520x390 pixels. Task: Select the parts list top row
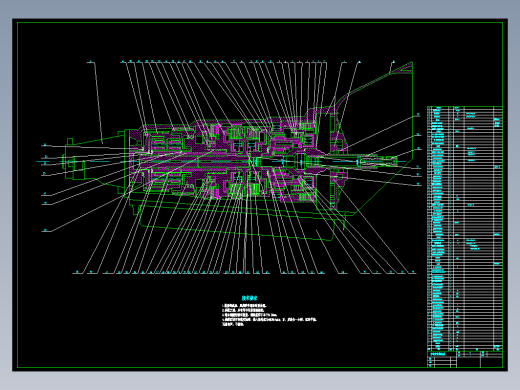[x=465, y=108]
